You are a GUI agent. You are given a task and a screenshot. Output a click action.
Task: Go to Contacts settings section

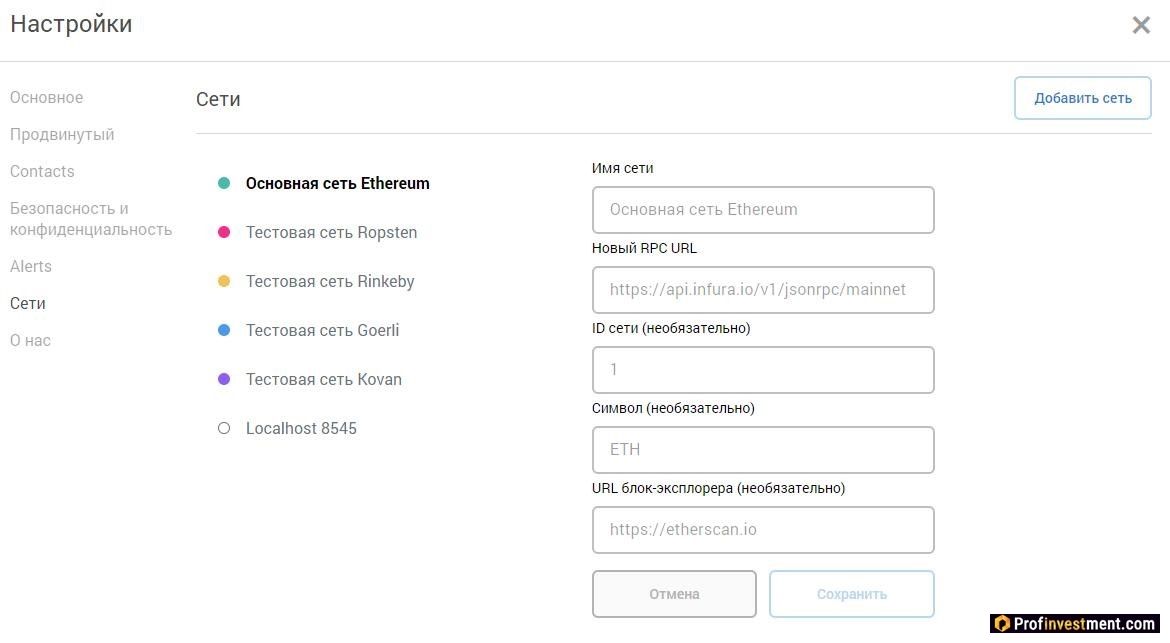[x=42, y=171]
